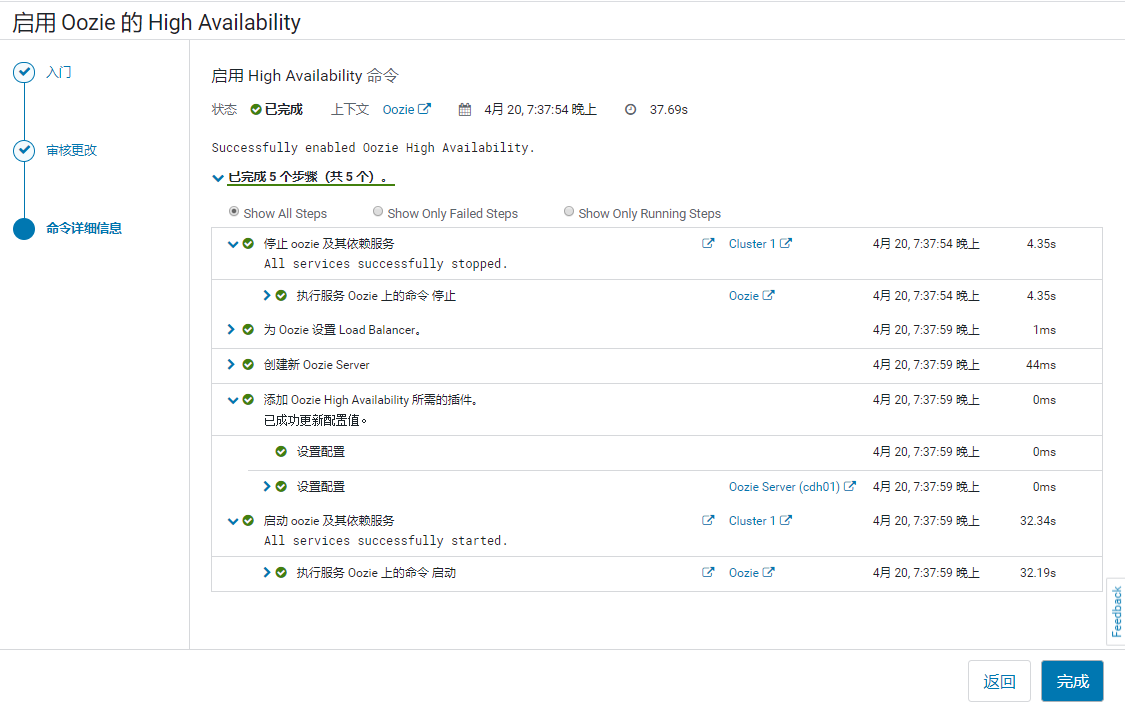The height and width of the screenshot is (708, 1125).
Task: Click the calendar icon beside start date
Action: 465,110
